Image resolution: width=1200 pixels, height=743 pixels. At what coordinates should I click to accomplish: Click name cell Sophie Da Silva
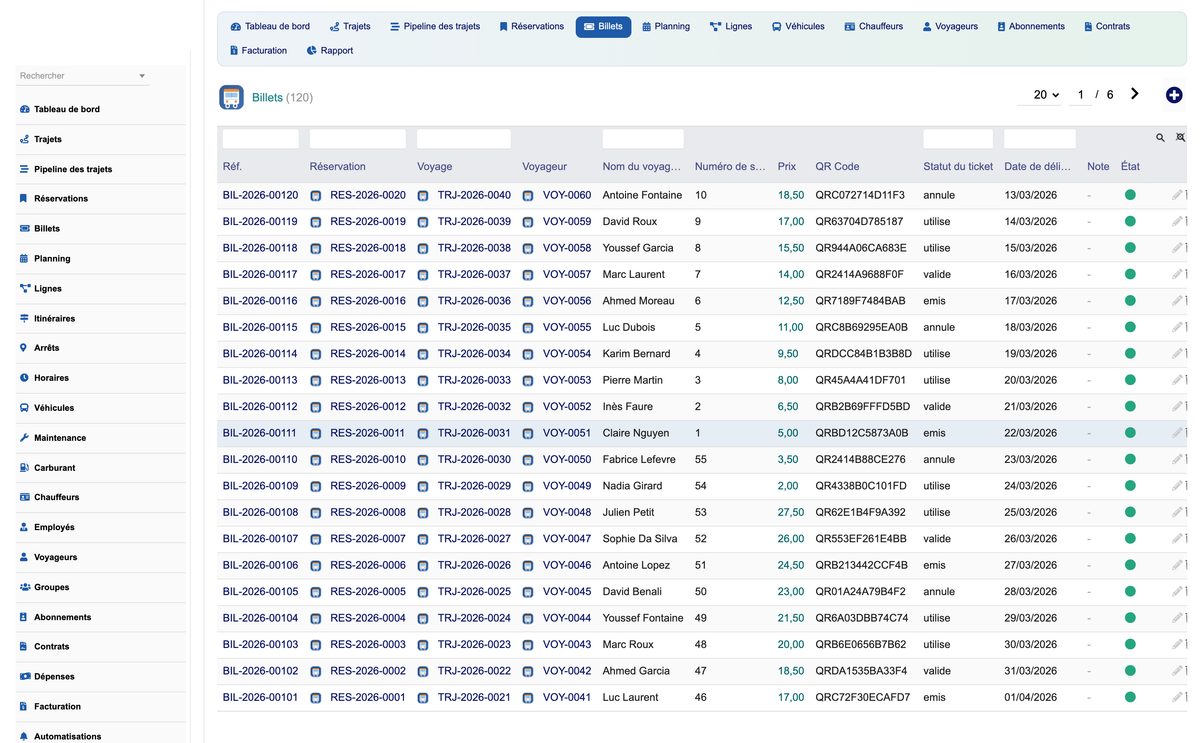click(640, 539)
